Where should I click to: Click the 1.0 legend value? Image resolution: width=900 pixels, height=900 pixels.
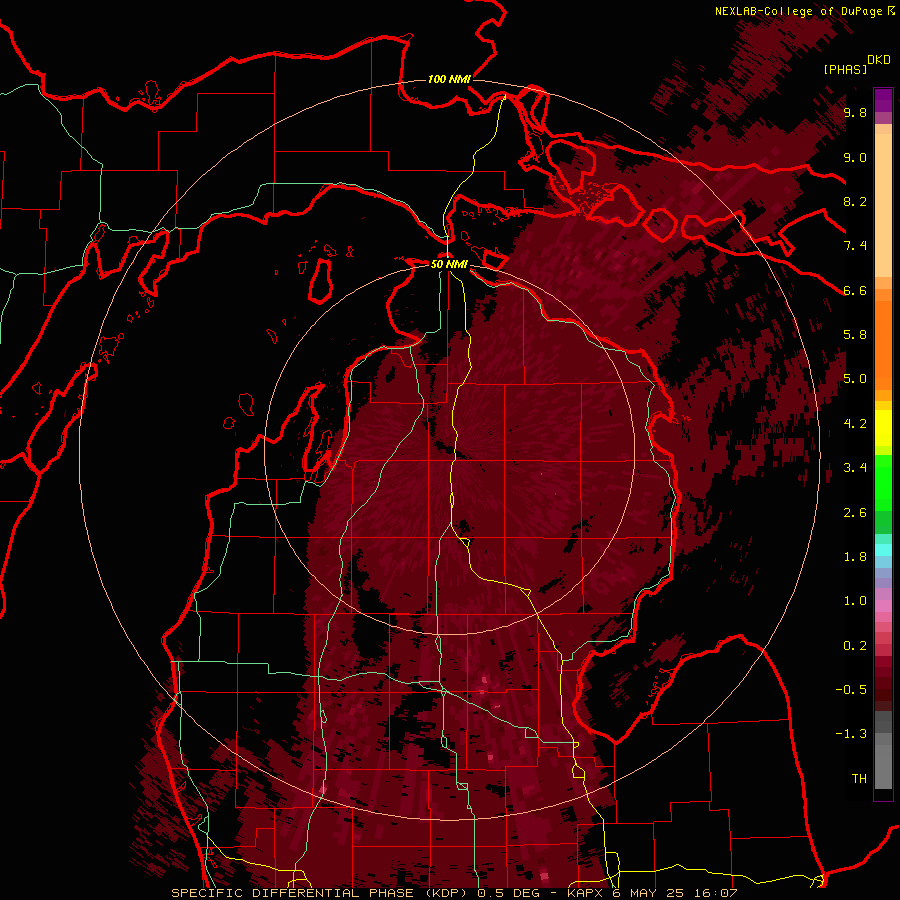855,602
